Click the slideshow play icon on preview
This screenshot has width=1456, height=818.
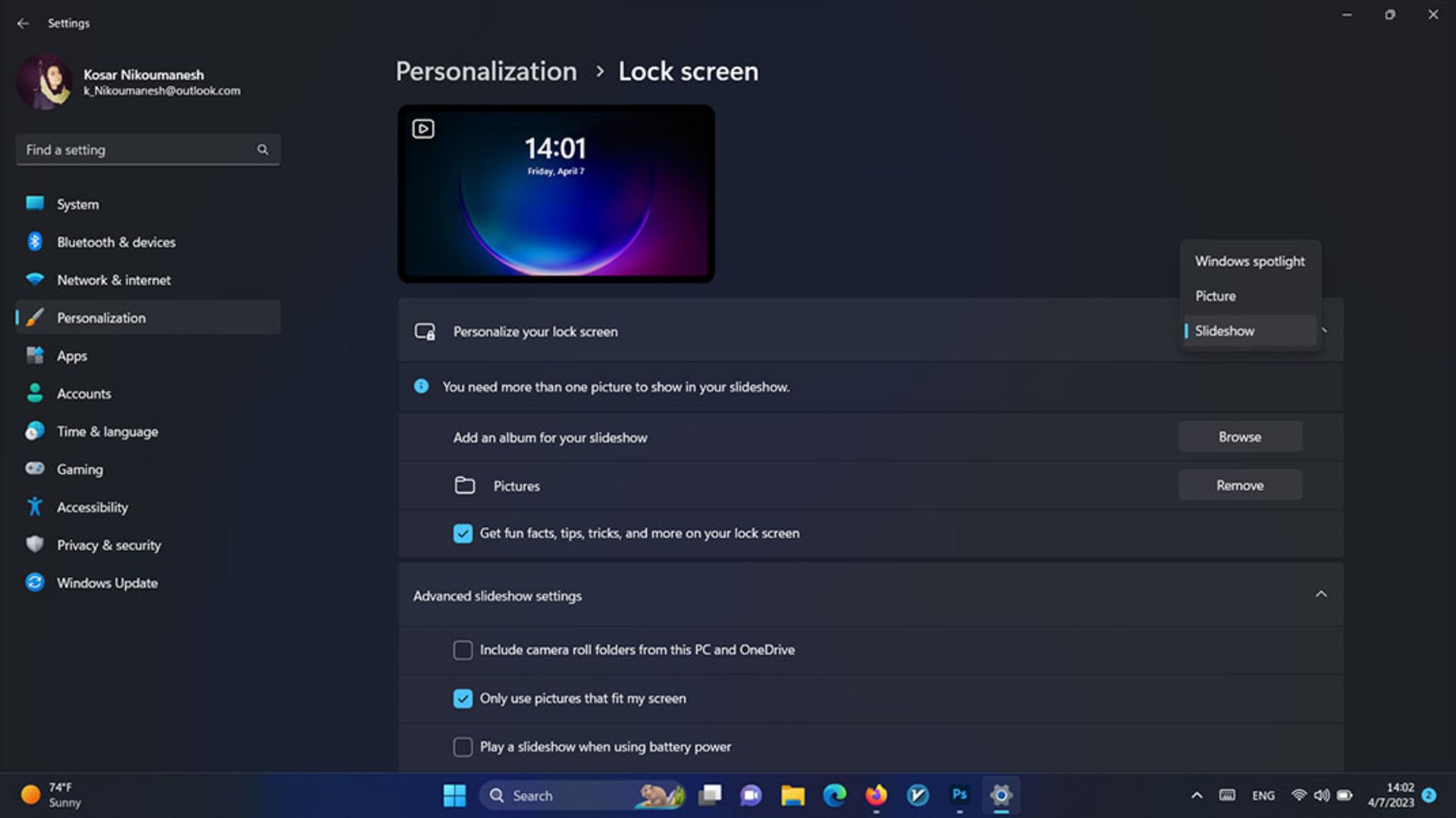pos(423,129)
